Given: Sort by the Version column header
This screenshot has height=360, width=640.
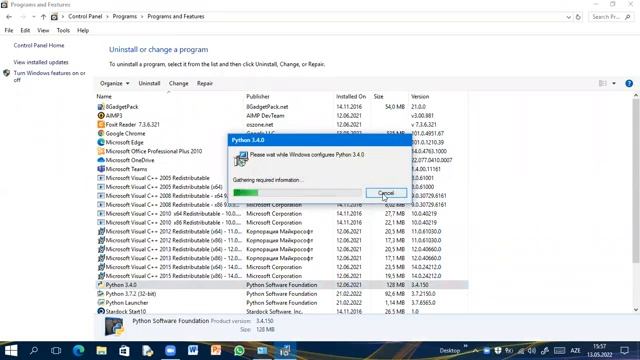Looking at the screenshot, I should 420,97.
